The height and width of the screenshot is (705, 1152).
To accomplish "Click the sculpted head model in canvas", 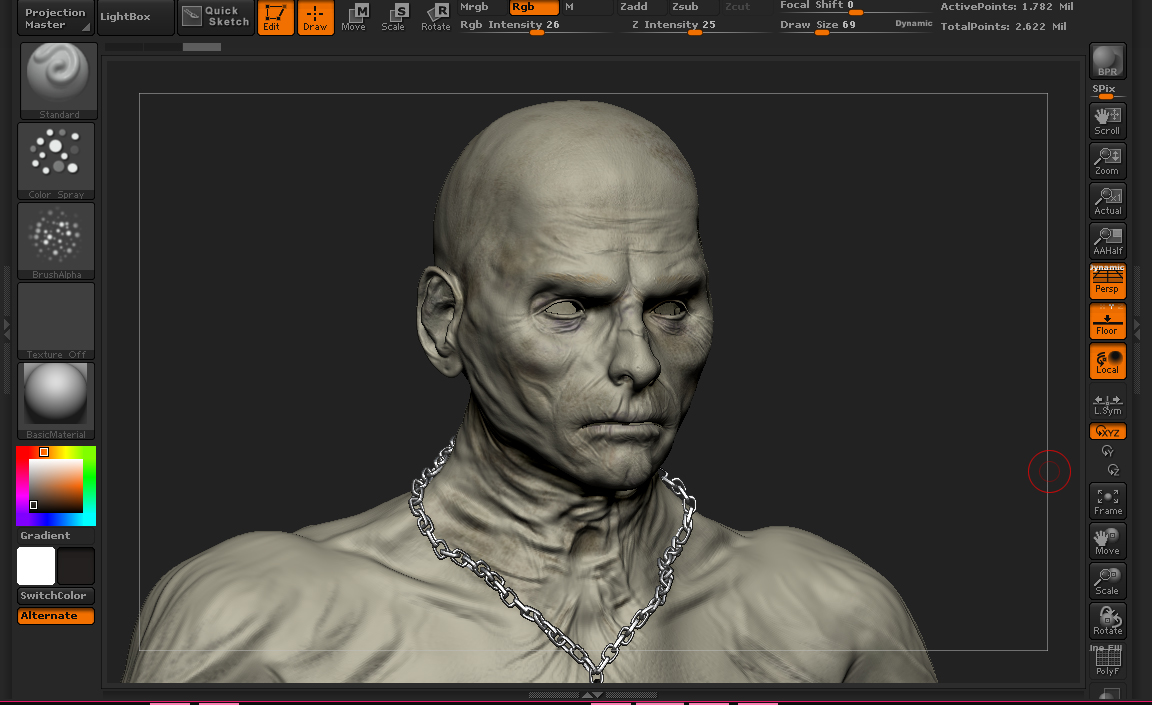I will point(573,294).
